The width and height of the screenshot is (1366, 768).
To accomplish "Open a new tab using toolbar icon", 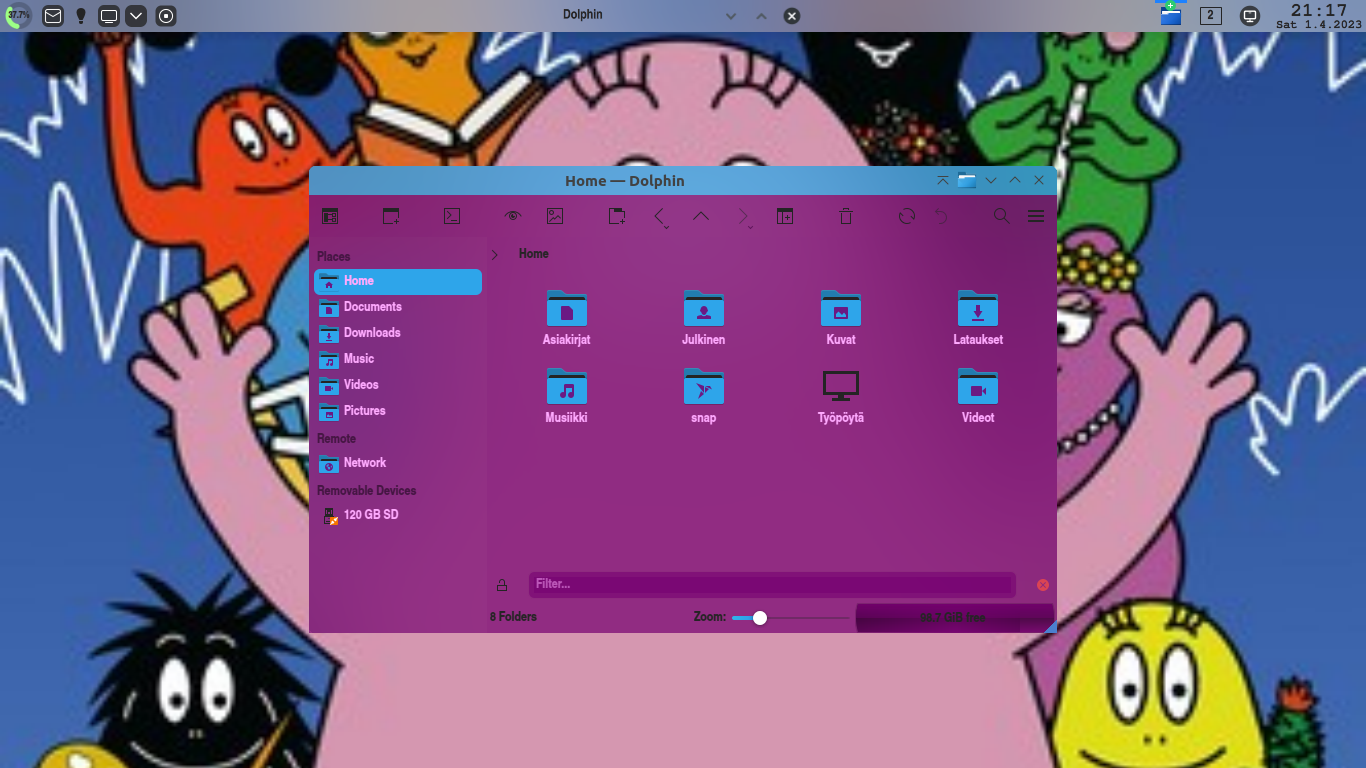I will 617,216.
